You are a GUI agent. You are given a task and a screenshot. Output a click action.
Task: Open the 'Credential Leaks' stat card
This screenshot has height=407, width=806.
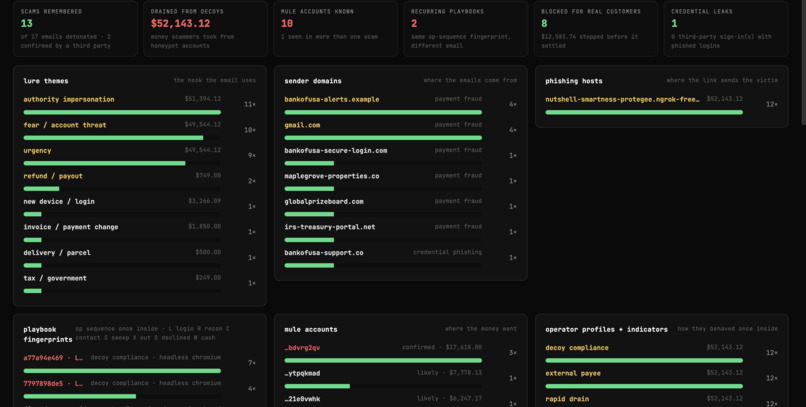click(x=726, y=28)
